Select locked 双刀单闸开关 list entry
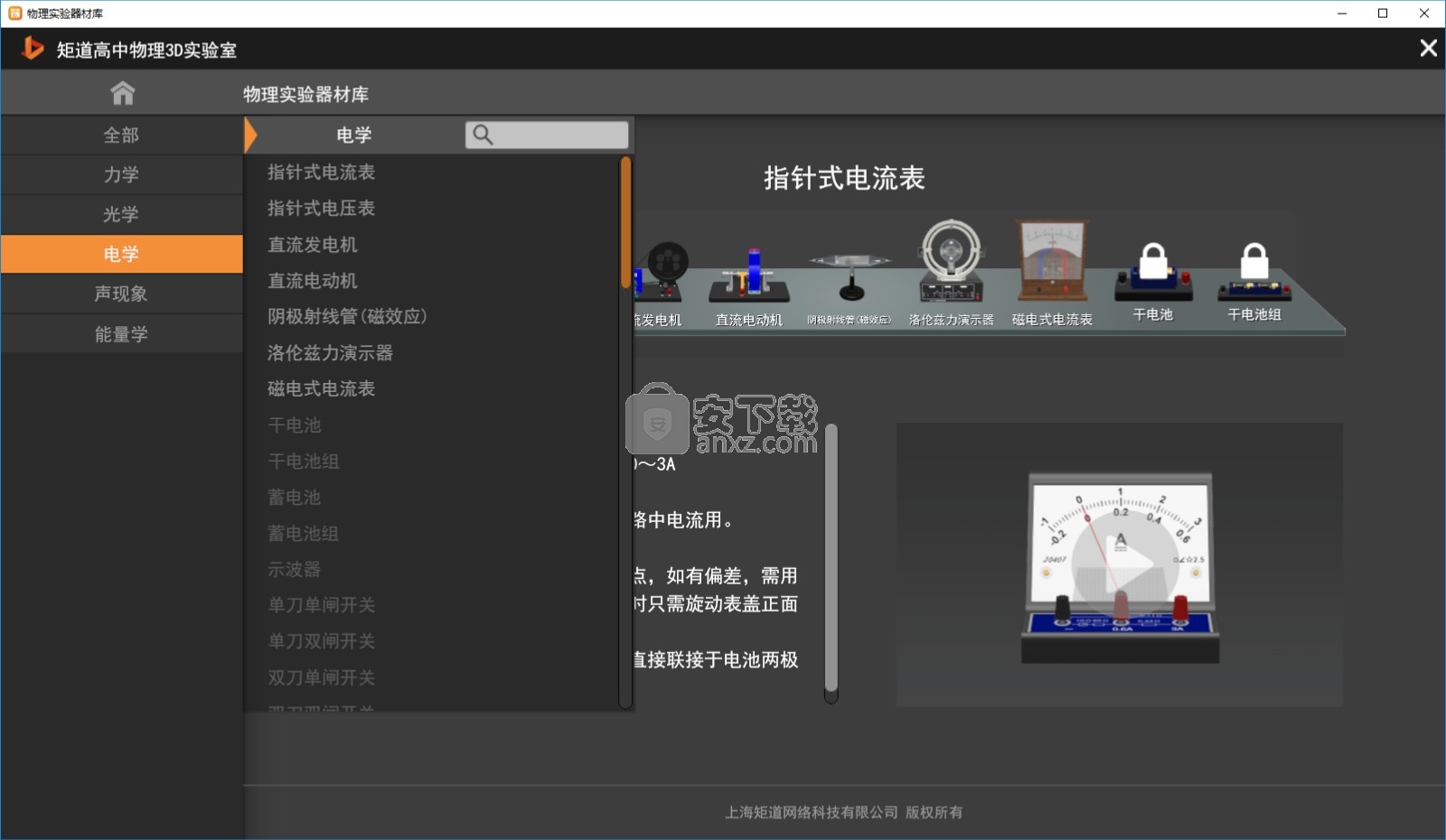 (x=321, y=677)
